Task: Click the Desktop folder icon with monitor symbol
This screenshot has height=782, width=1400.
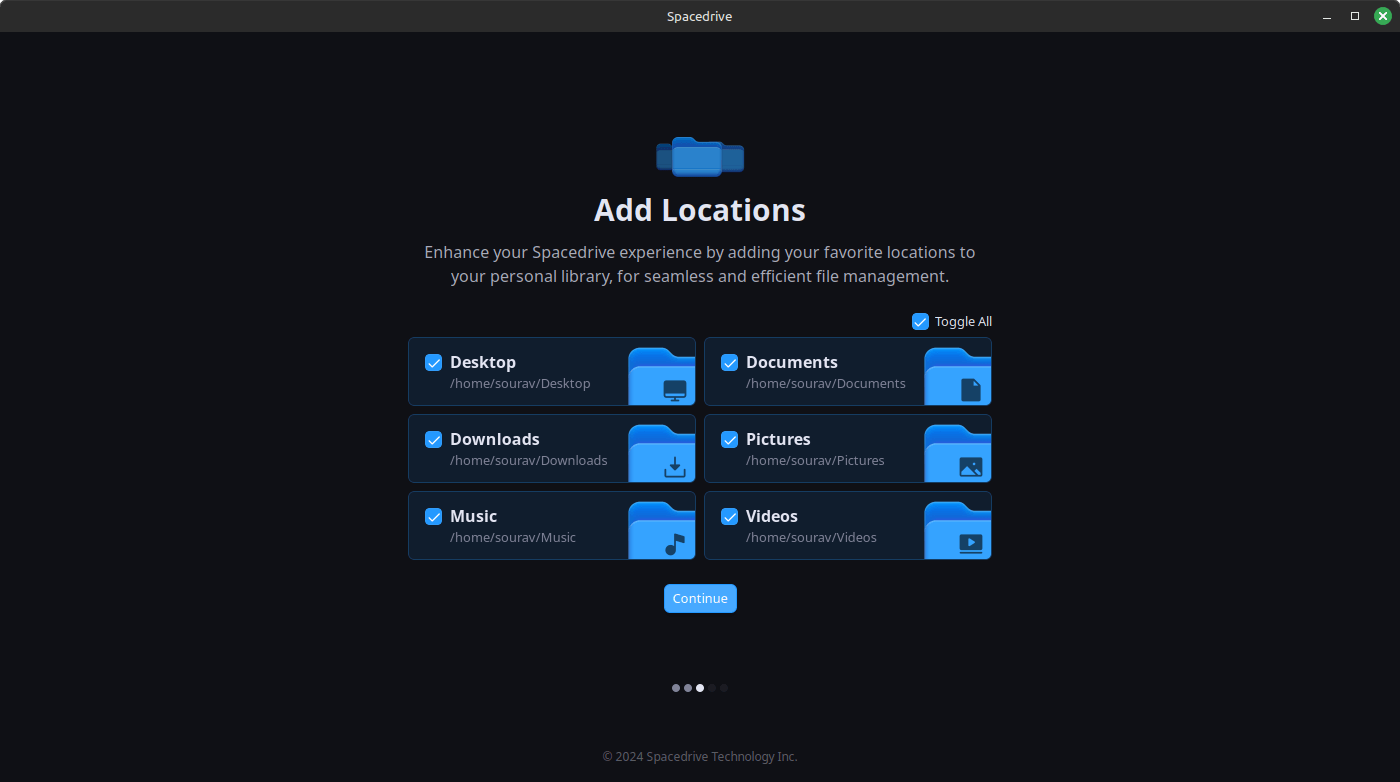Action: [x=662, y=376]
